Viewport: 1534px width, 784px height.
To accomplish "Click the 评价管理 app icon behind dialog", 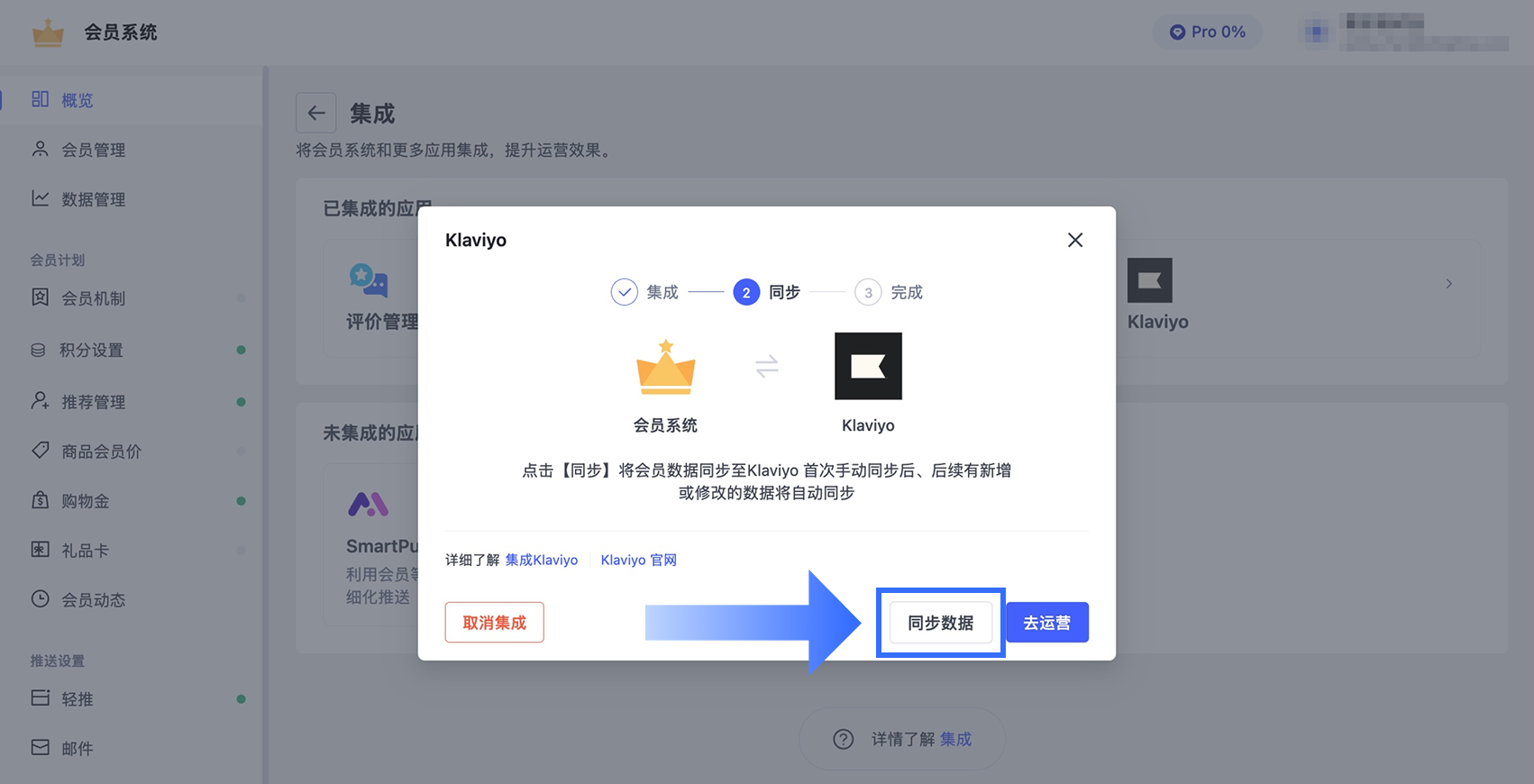I will [x=369, y=280].
